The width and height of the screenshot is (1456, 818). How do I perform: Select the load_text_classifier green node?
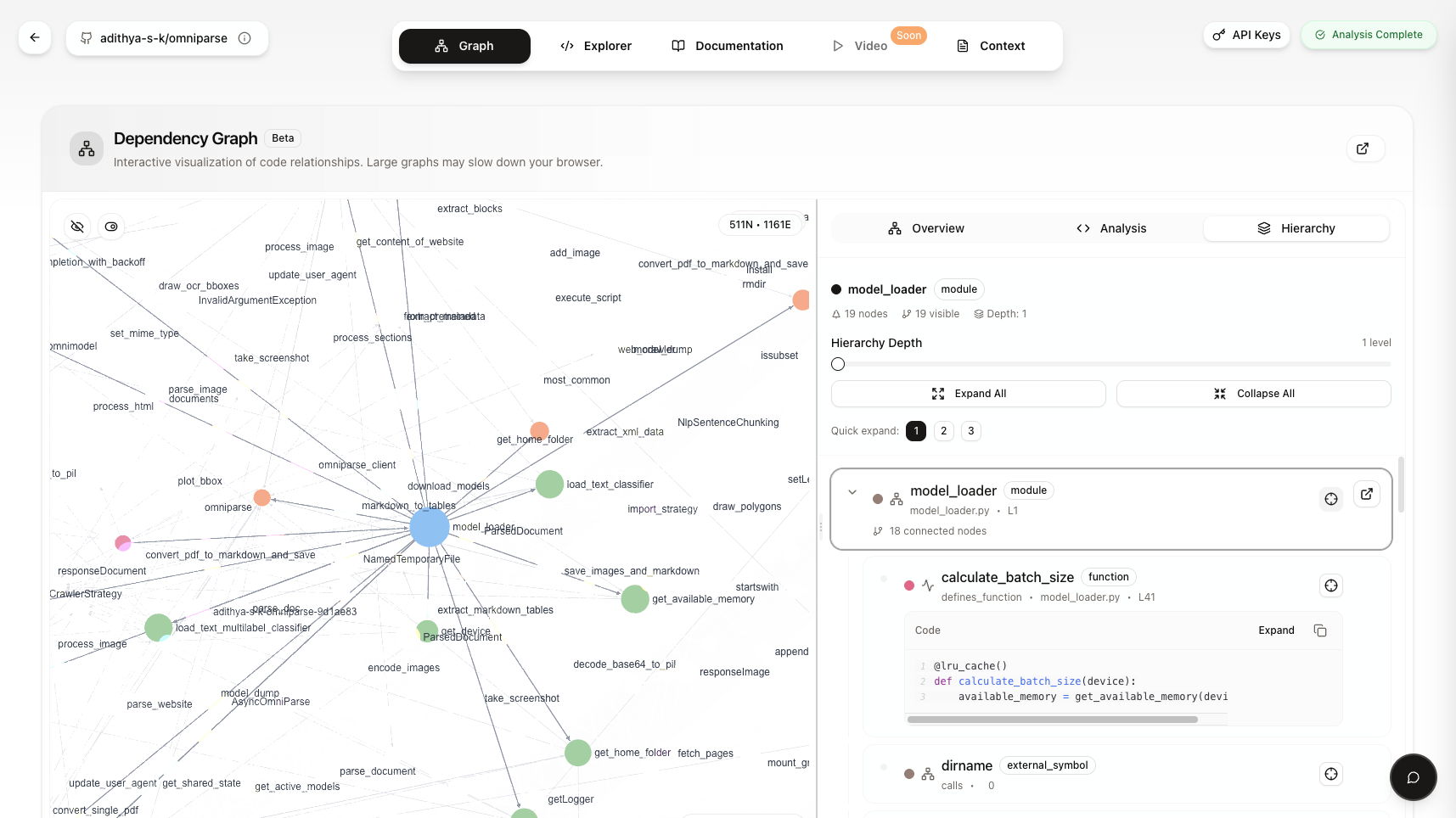(x=550, y=484)
